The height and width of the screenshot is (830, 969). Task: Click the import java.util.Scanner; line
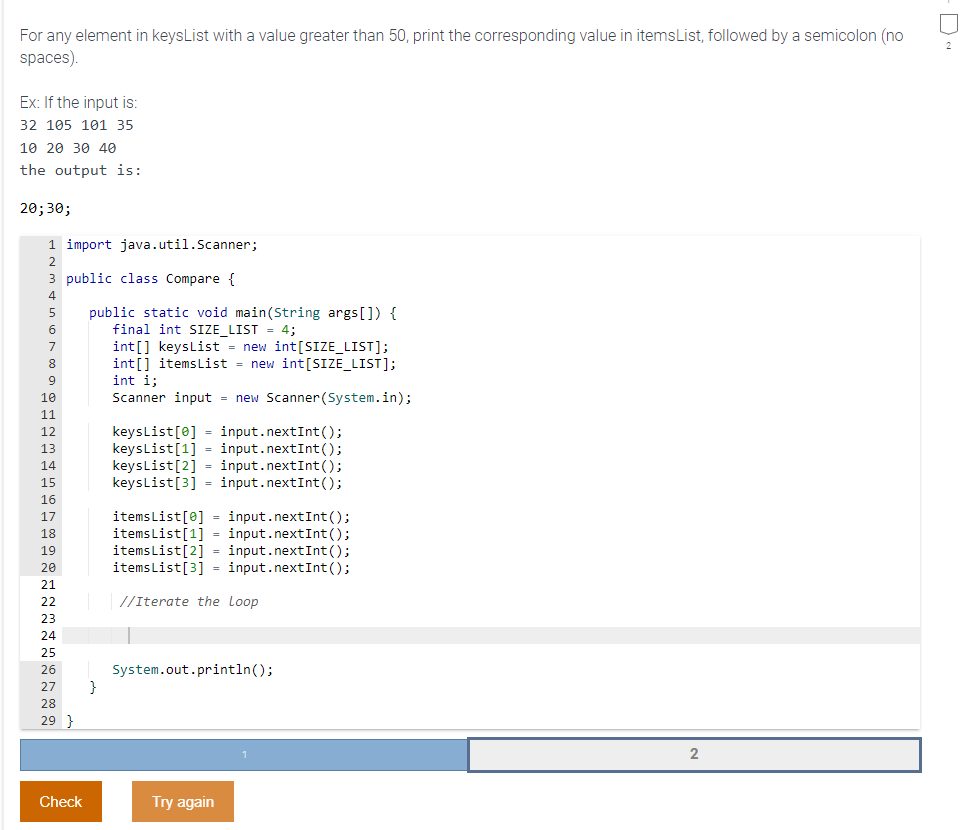[162, 245]
